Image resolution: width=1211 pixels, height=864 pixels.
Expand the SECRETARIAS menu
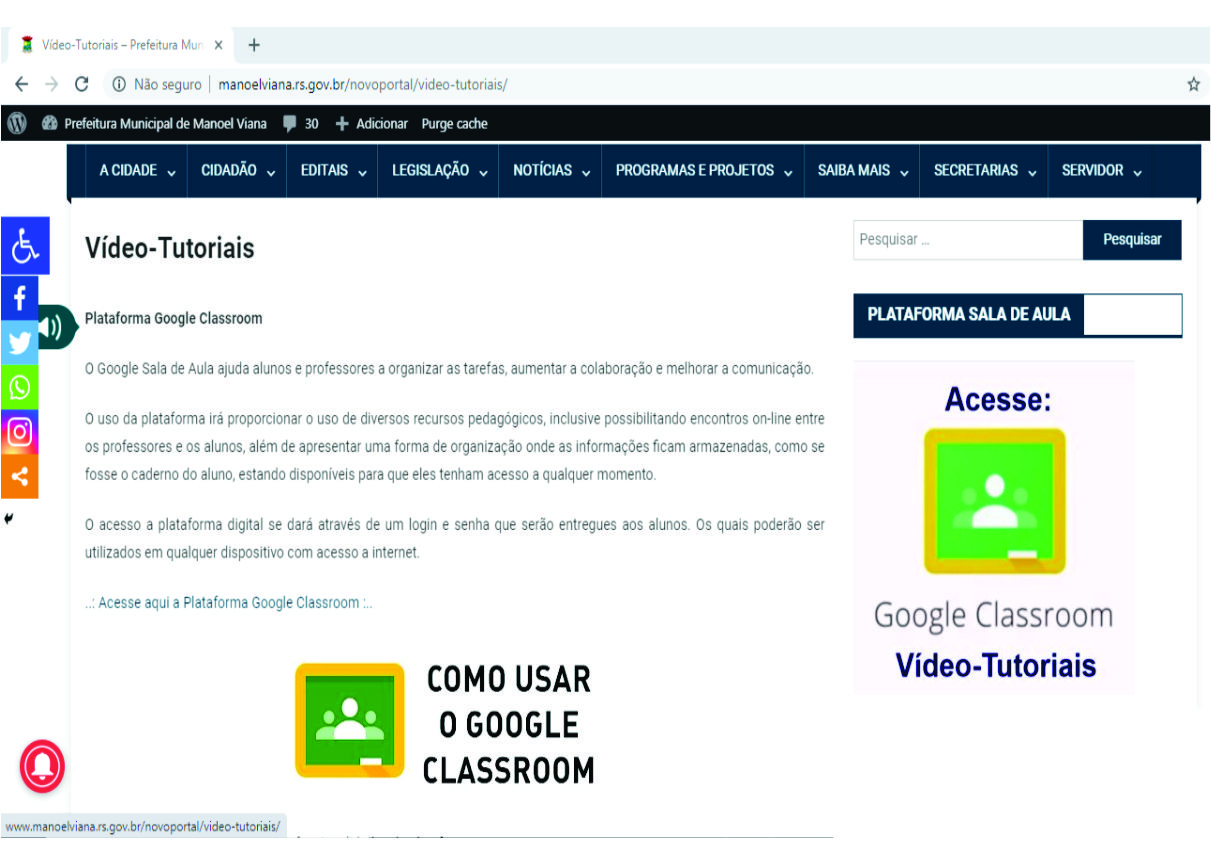[984, 171]
